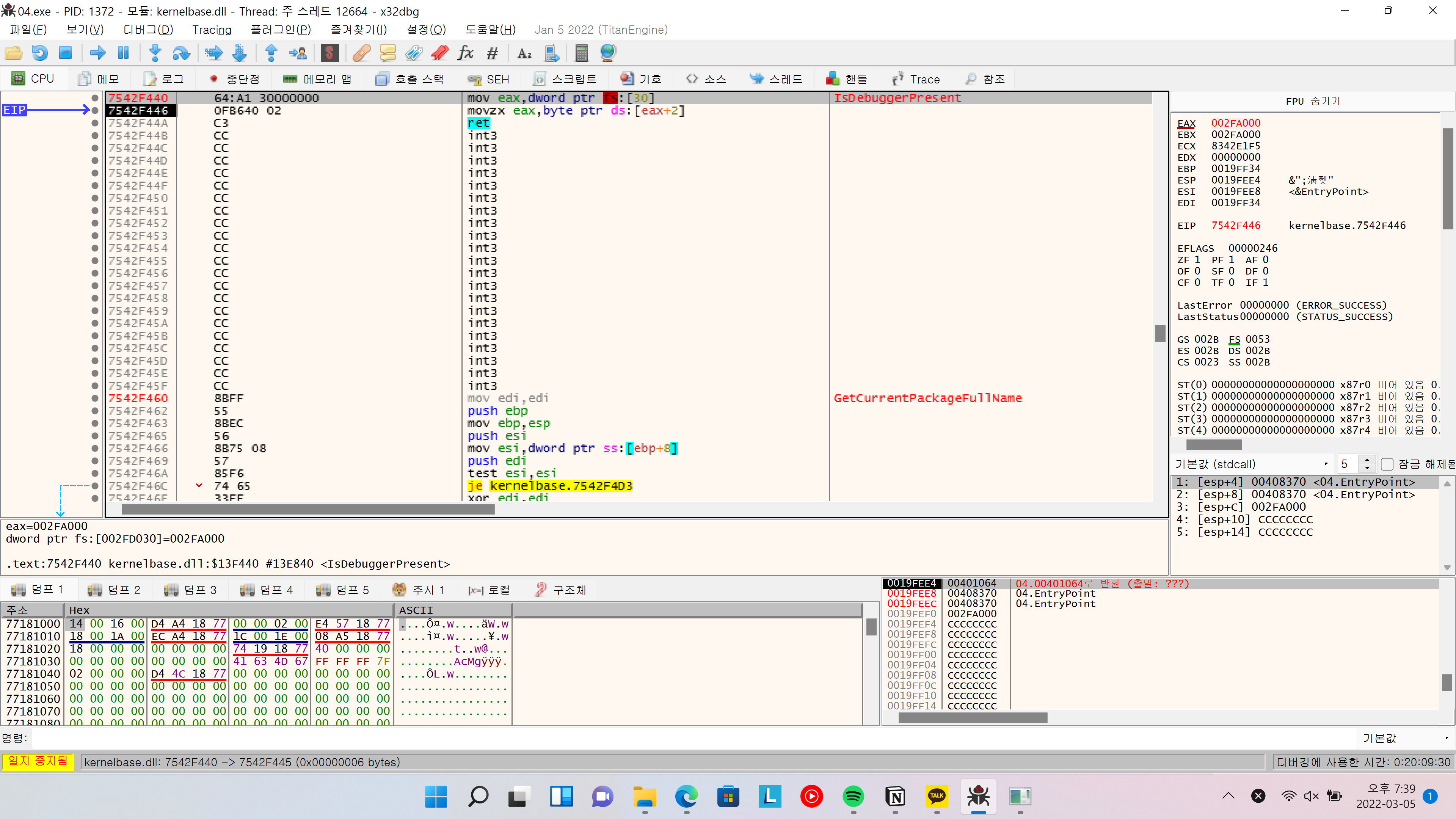The width and height of the screenshot is (1456, 819).
Task: Select the 덤프 2 tab
Action: coord(114,590)
